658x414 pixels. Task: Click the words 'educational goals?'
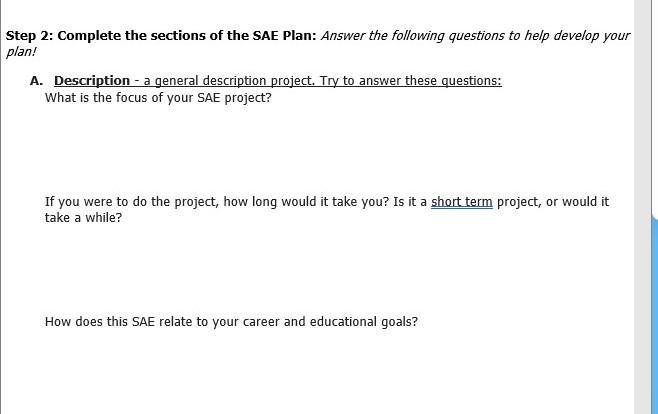click(x=364, y=322)
